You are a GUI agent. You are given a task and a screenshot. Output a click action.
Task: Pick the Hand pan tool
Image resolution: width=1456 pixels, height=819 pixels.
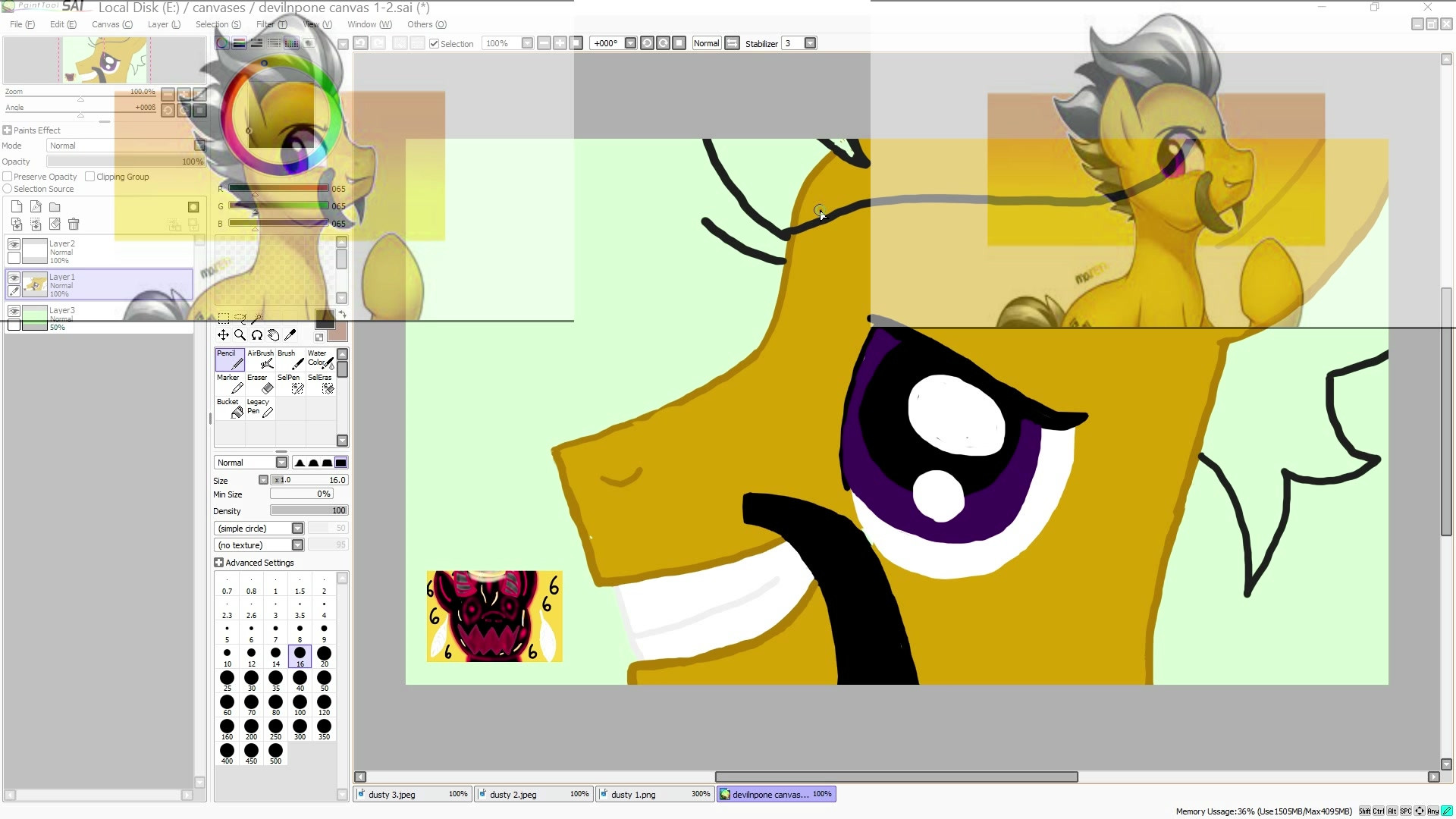point(273,335)
